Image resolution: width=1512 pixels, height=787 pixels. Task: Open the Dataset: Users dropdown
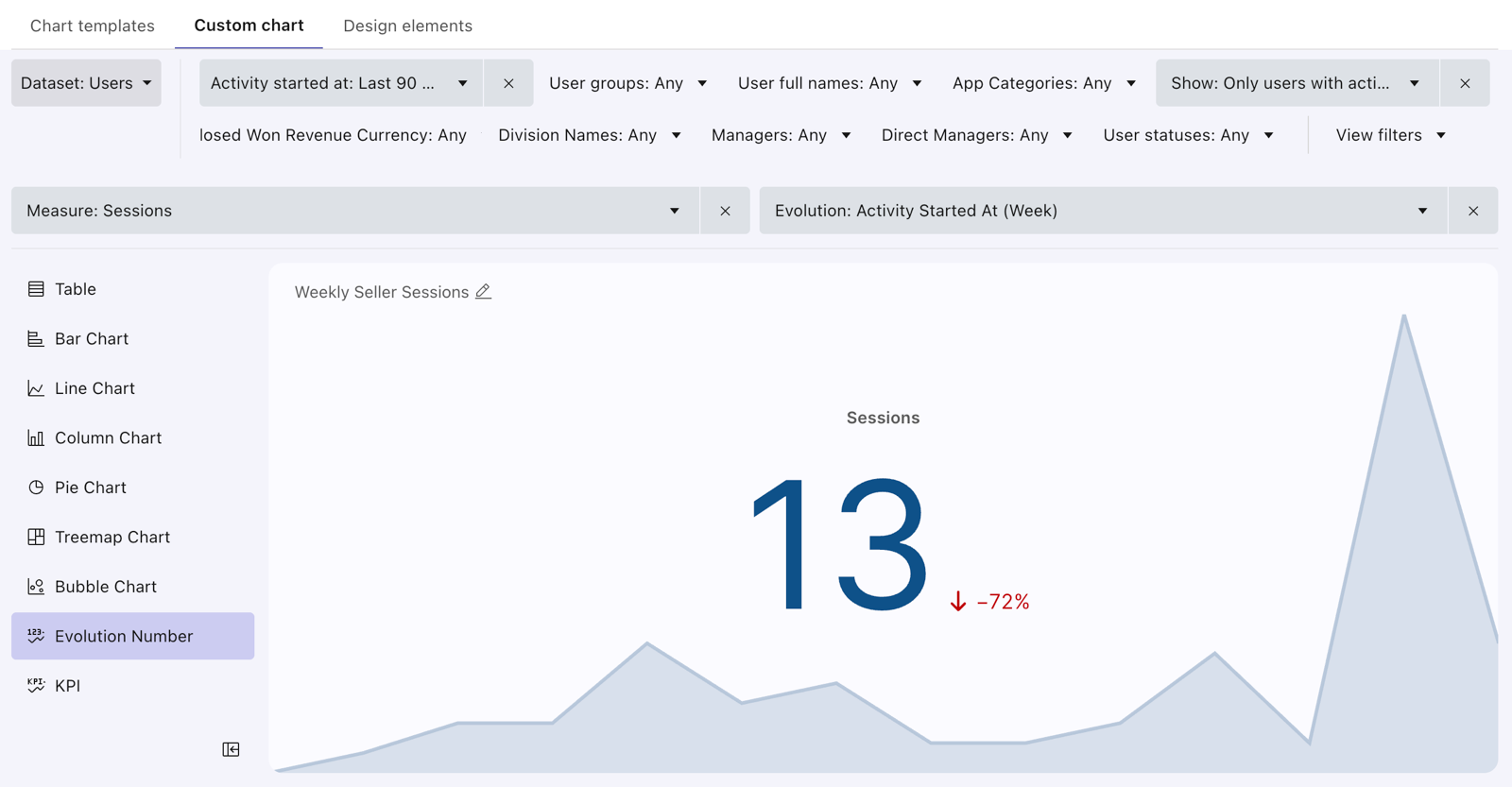click(86, 83)
